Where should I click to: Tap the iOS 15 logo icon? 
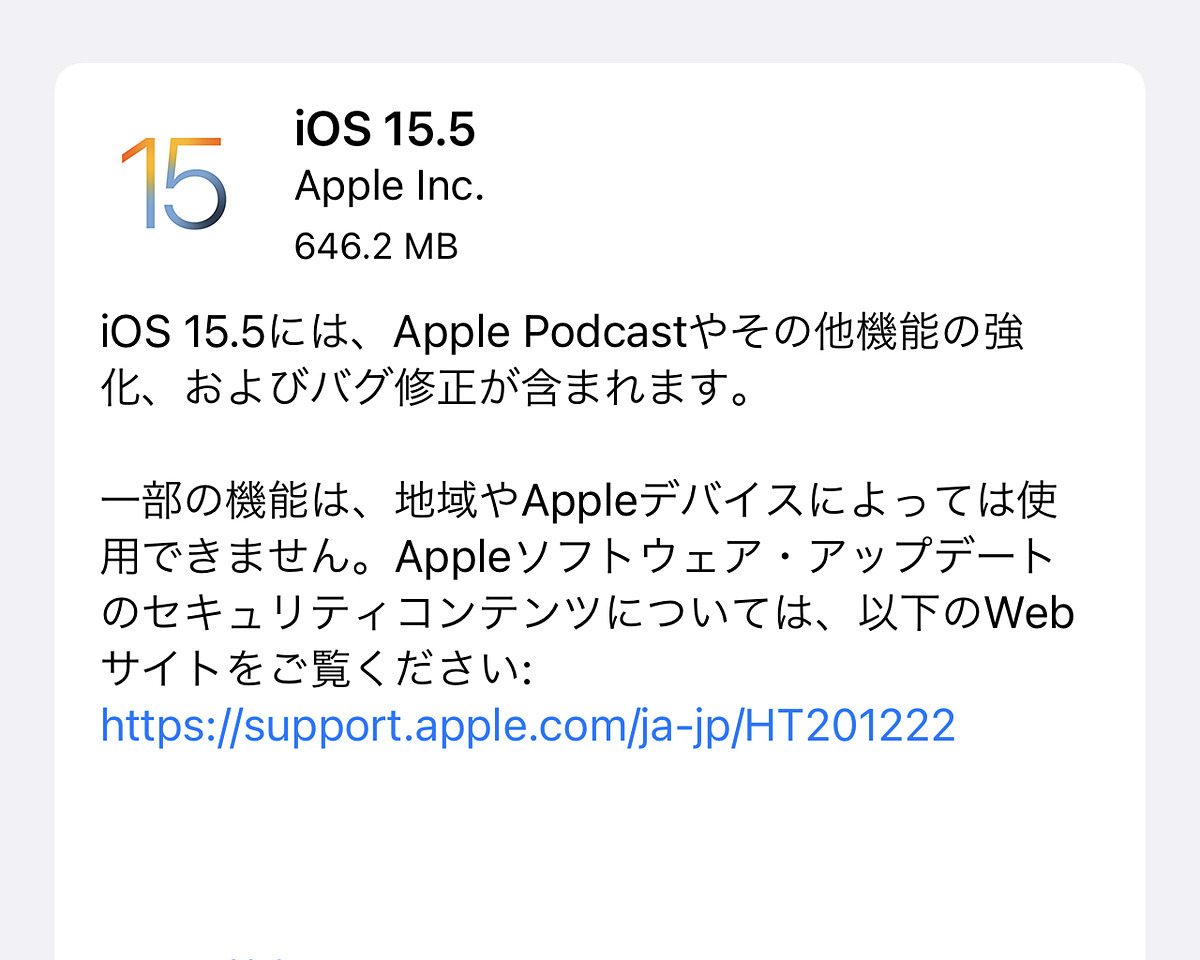point(174,184)
